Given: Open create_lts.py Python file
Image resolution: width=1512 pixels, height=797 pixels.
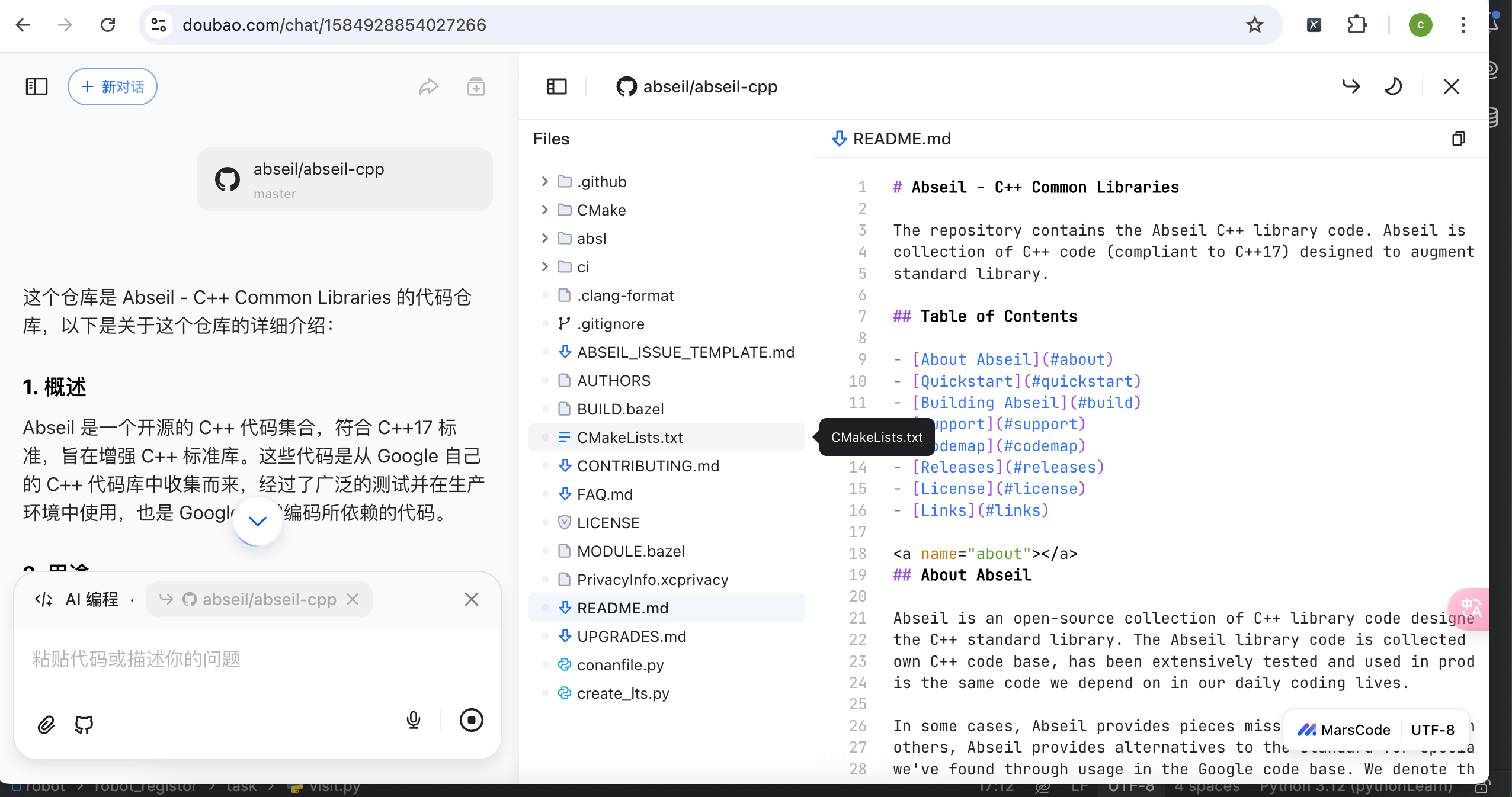Looking at the screenshot, I should (667, 693).
